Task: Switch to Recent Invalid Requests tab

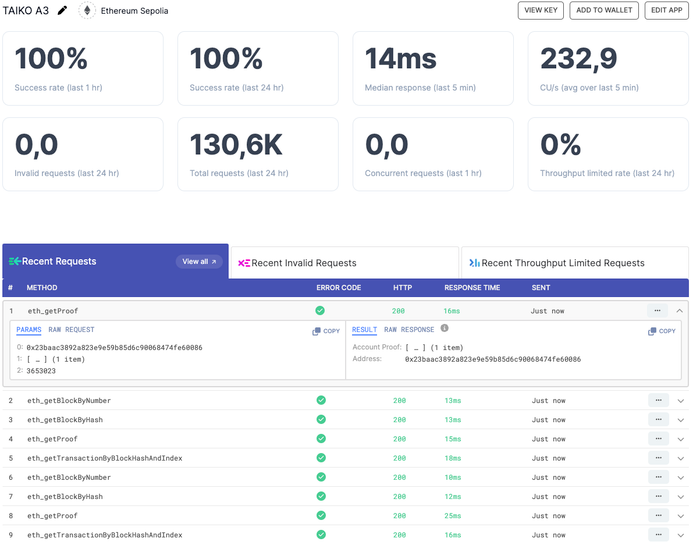Action: 345,263
